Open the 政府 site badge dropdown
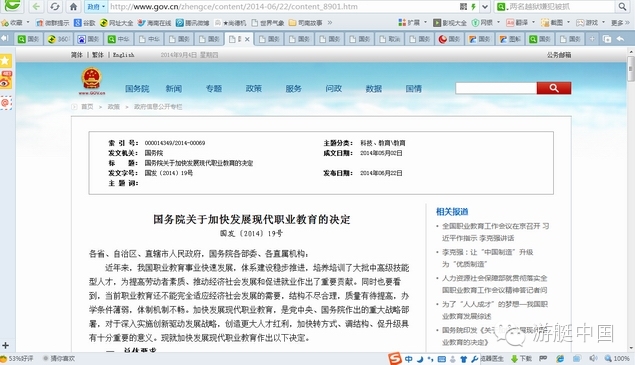Screen dimensions: 635x365 [96, 6]
